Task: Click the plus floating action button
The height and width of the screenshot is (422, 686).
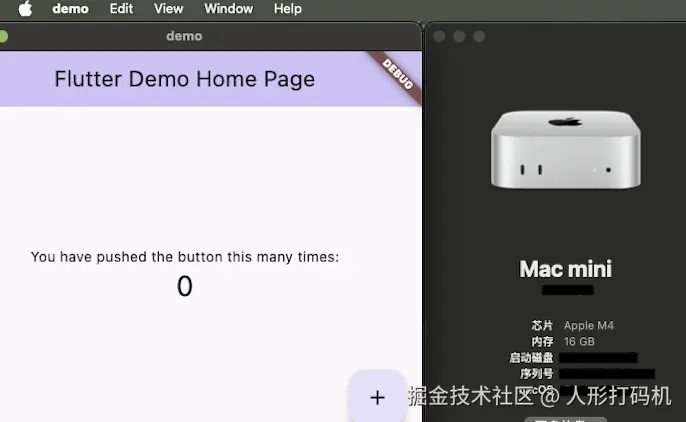Action: click(x=377, y=397)
